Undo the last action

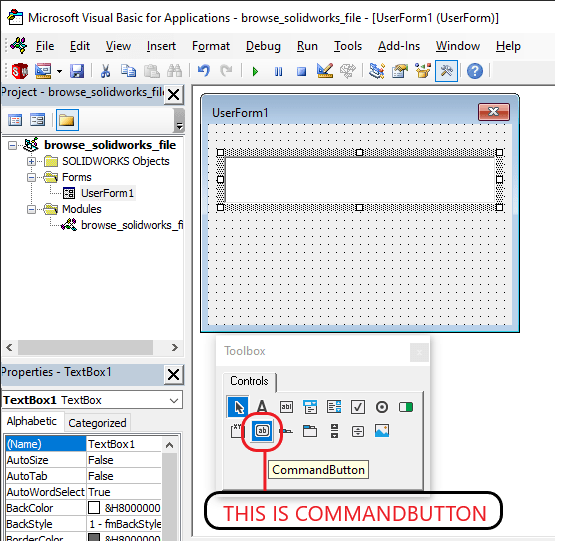click(x=204, y=71)
